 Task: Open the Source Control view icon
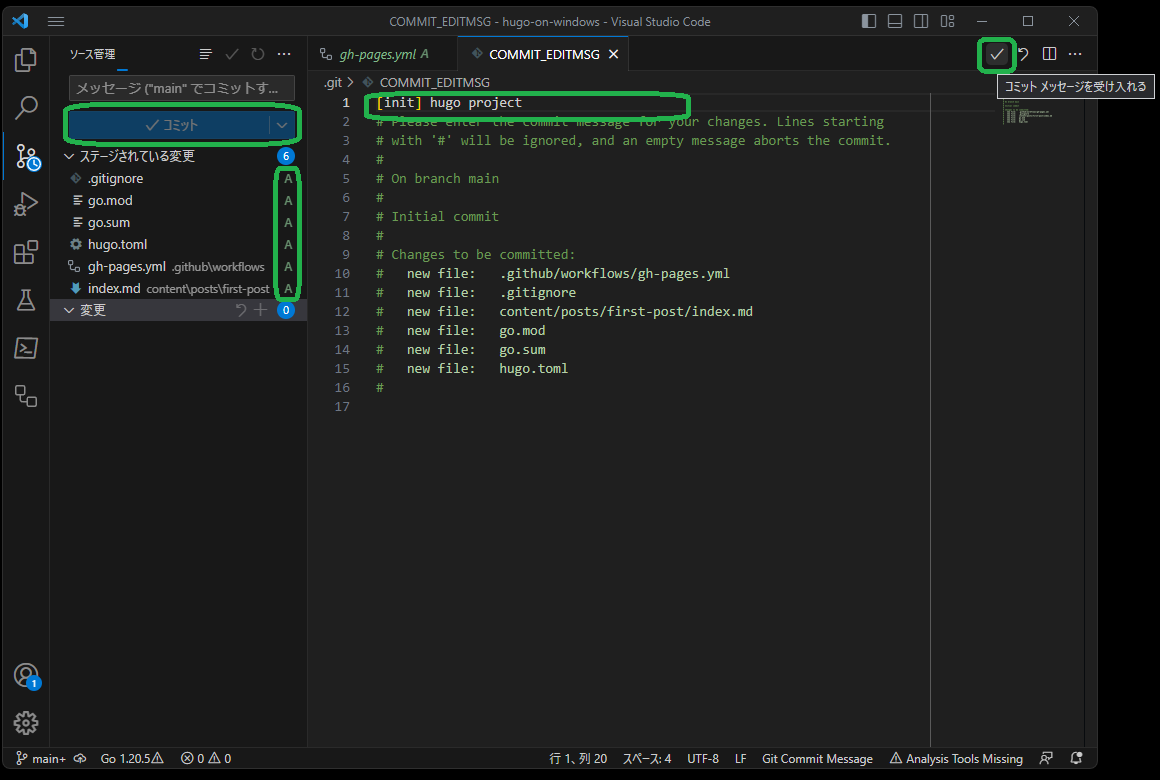27,157
